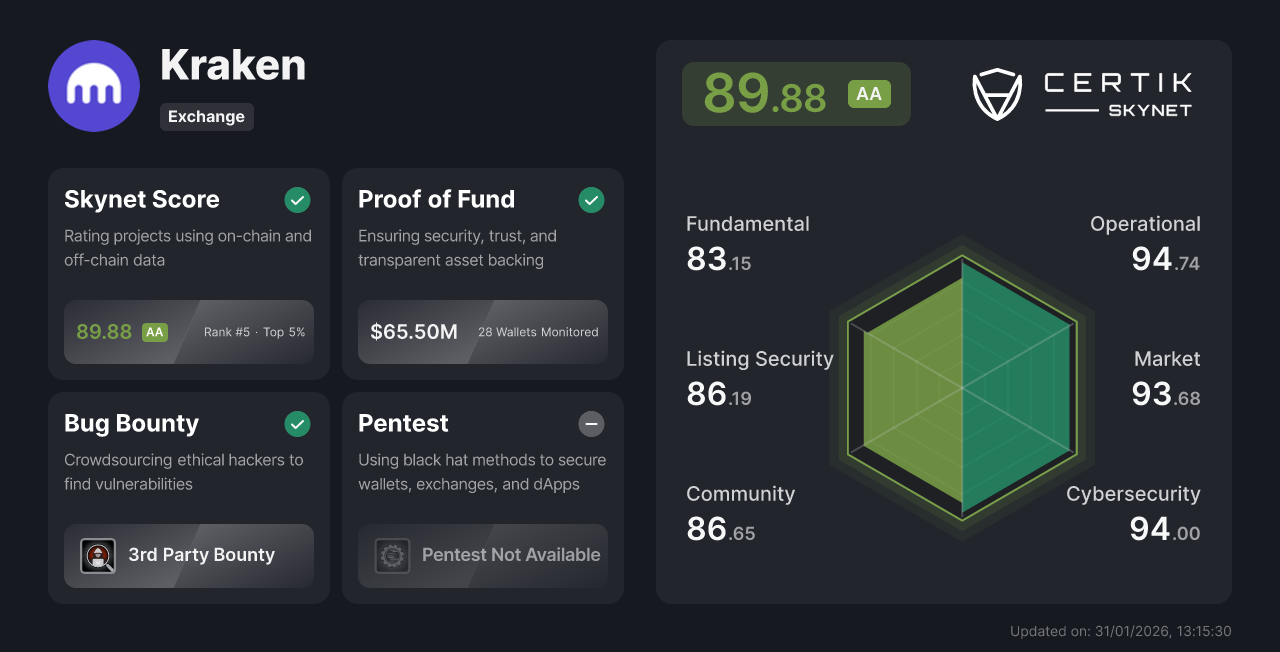Expand the 28 Wallets Monitored list
The image size is (1280, 652).
pyautogui.click(x=538, y=331)
